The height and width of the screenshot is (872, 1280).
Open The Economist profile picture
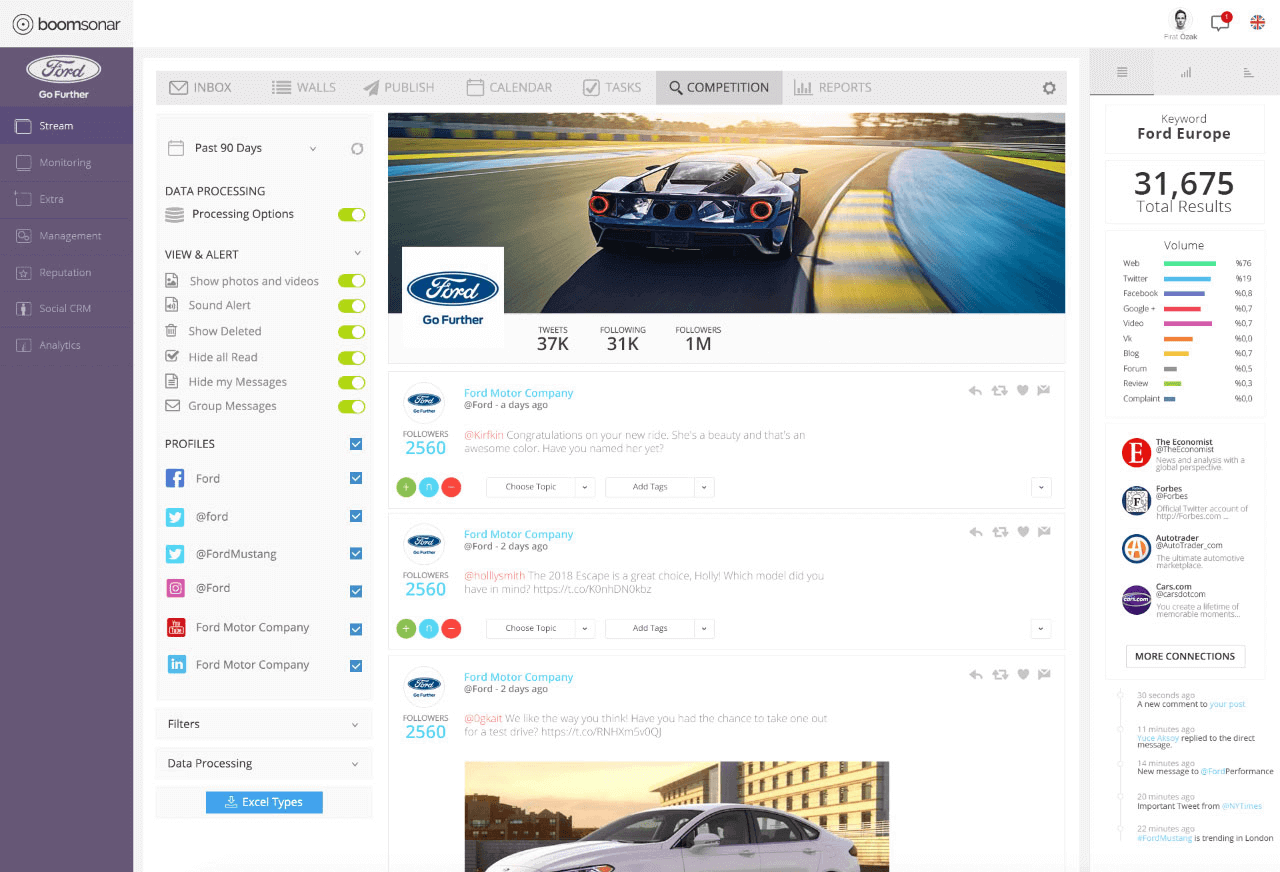[x=1136, y=453]
